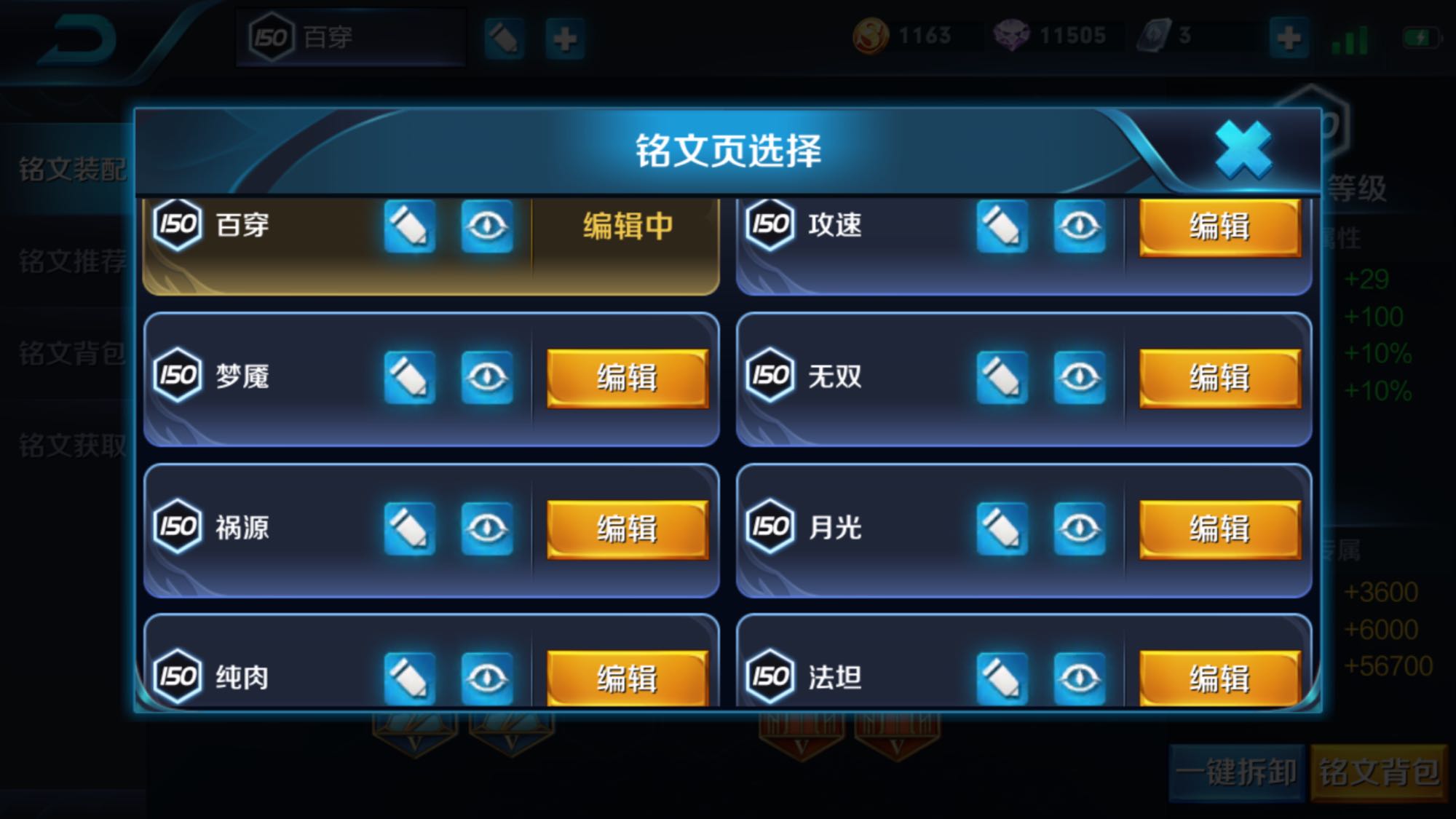Click the pencil rename icon for 梦魇
The width and height of the screenshot is (1456, 819).
(410, 377)
